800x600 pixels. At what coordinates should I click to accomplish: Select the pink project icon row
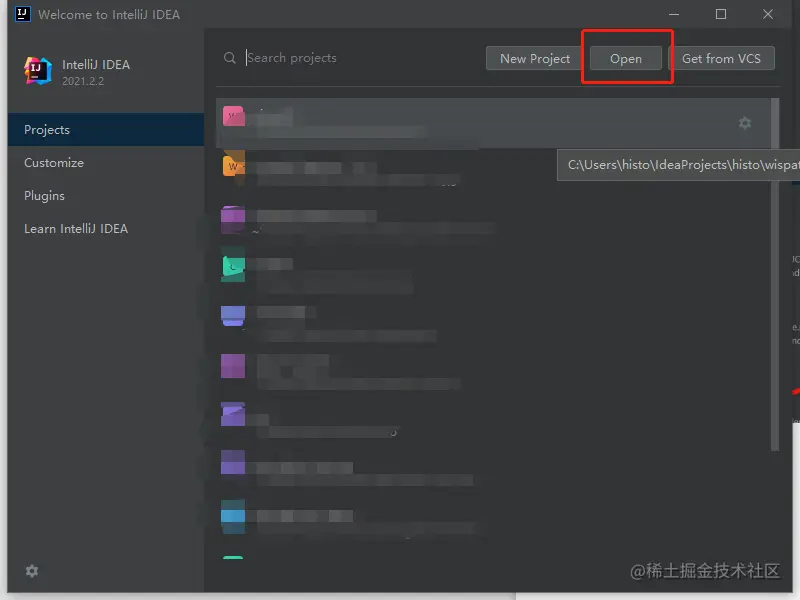click(493, 123)
